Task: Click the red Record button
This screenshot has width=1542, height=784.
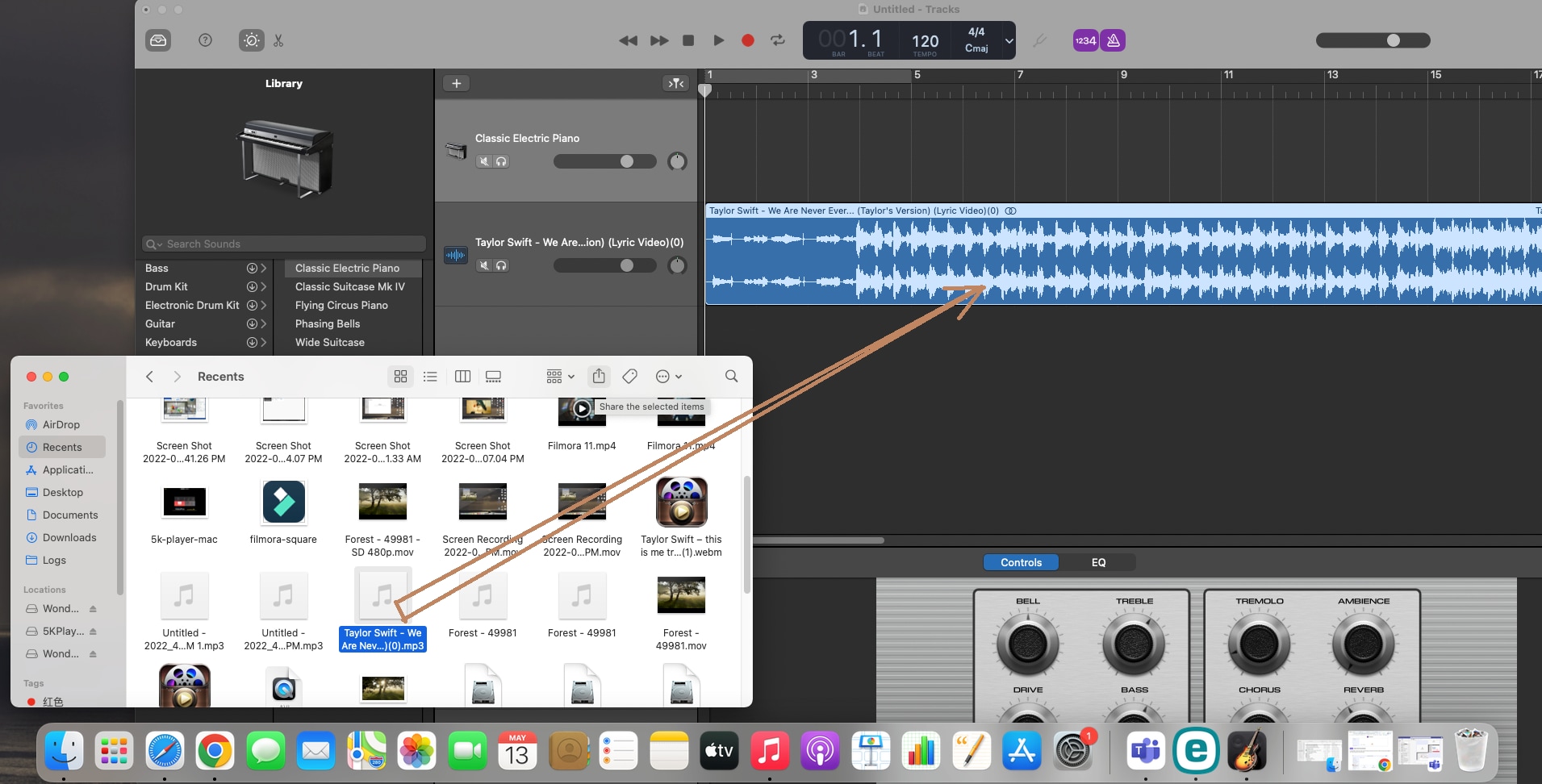Action: click(x=748, y=40)
